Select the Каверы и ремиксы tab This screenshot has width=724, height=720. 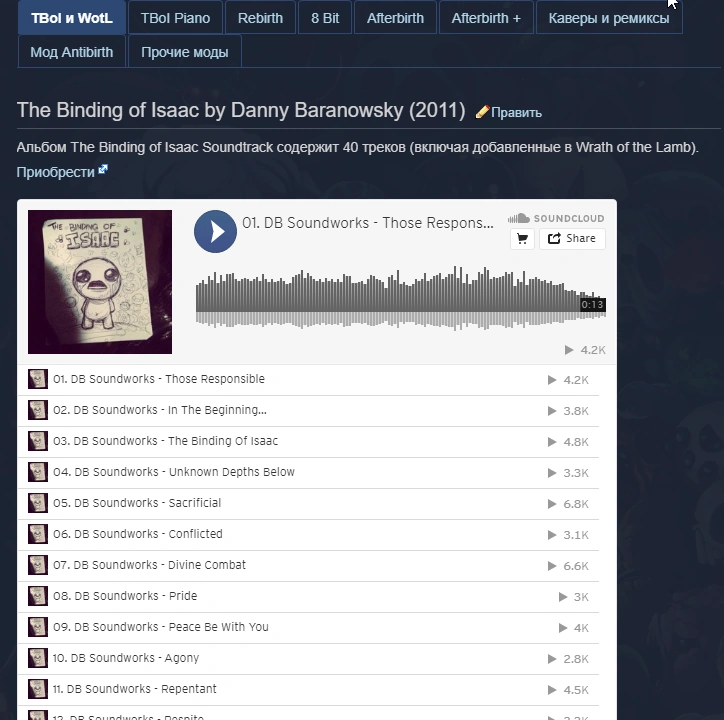(609, 18)
